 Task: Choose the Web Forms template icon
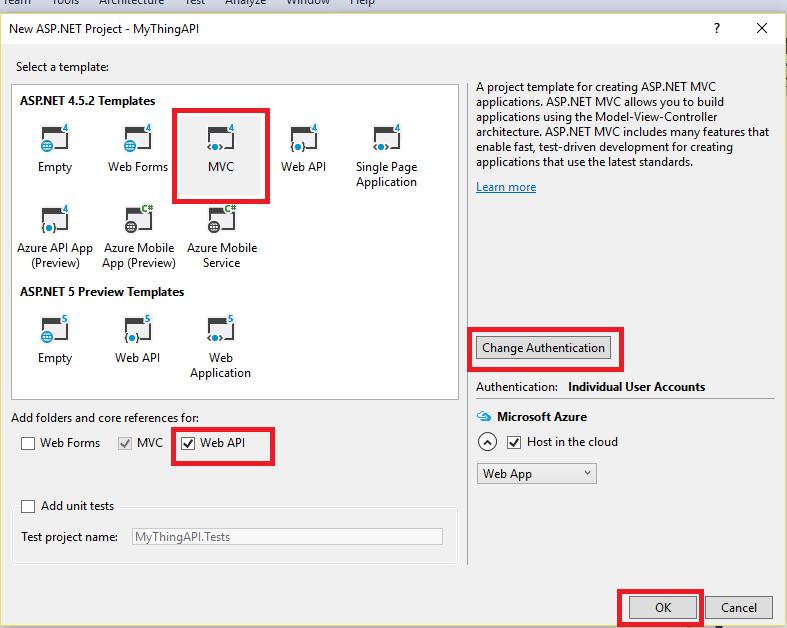pos(138,149)
